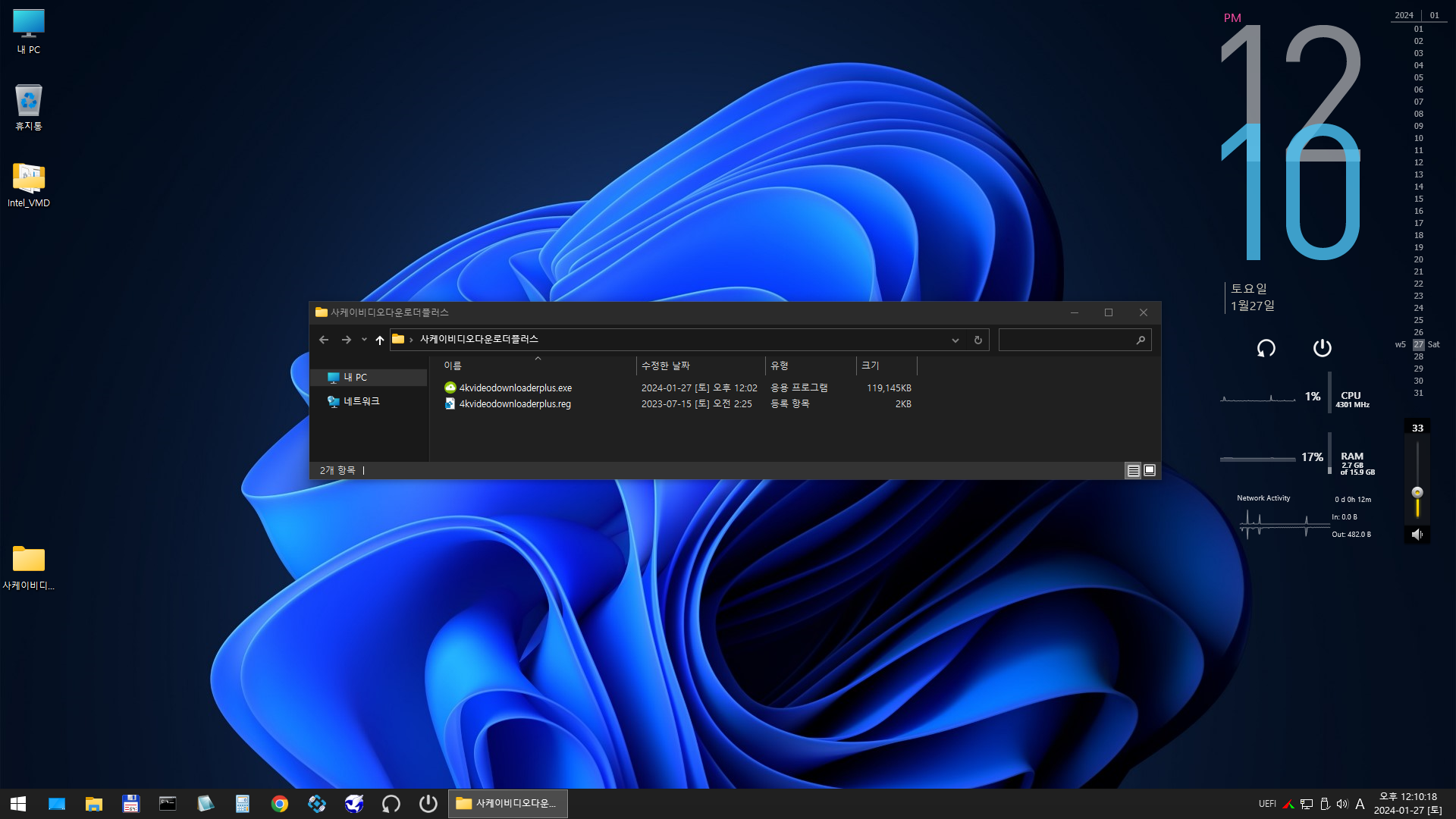Click the Windows Start button
Image resolution: width=1456 pixels, height=819 pixels.
click(18, 804)
